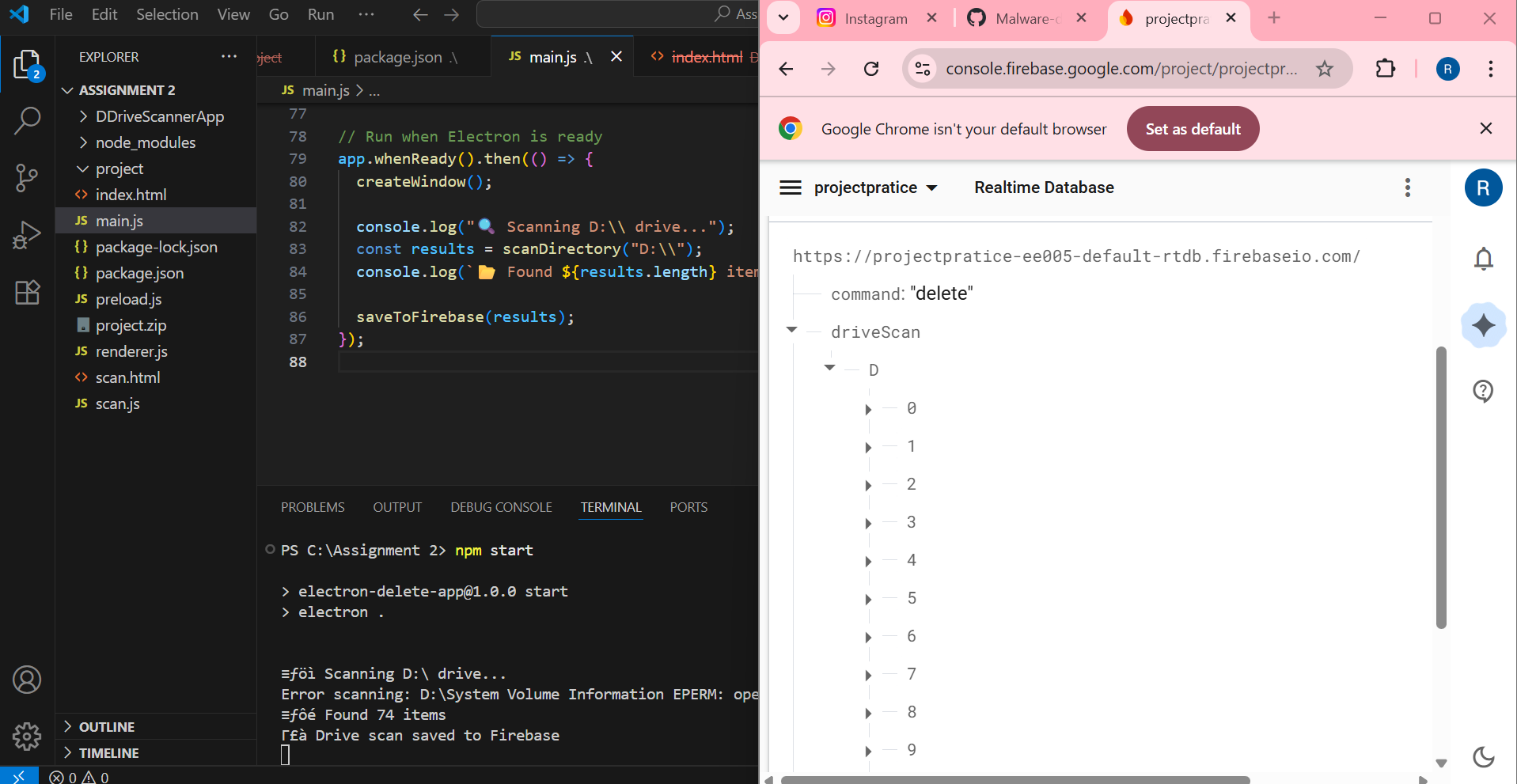Open the Manage gear icon in VS Code

(27, 736)
